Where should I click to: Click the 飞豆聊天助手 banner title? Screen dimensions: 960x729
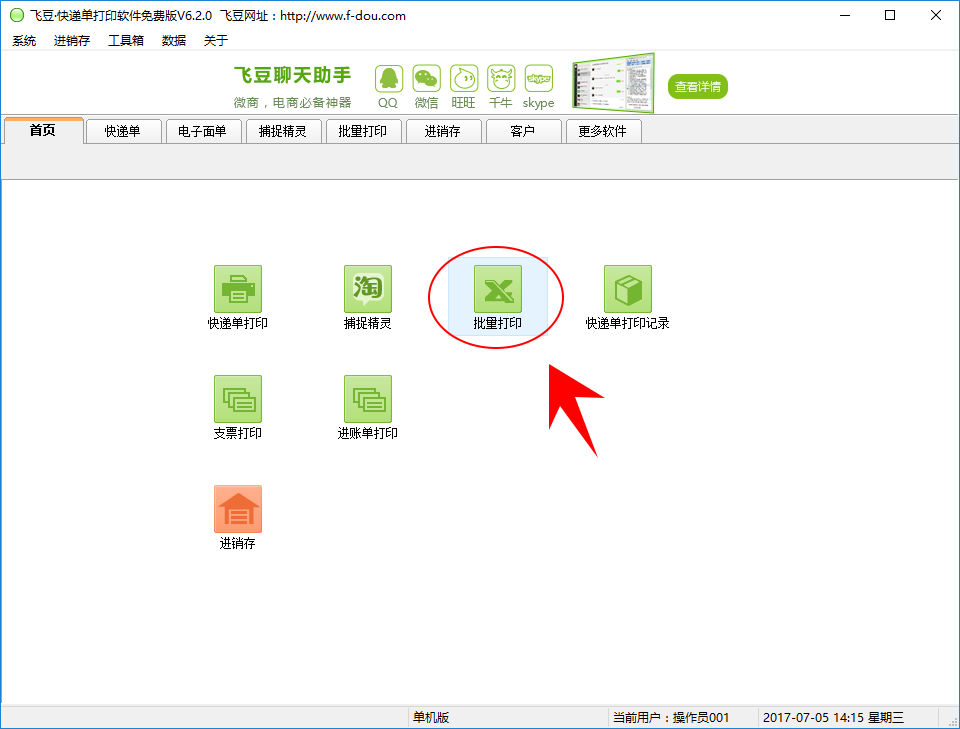pyautogui.click(x=293, y=75)
